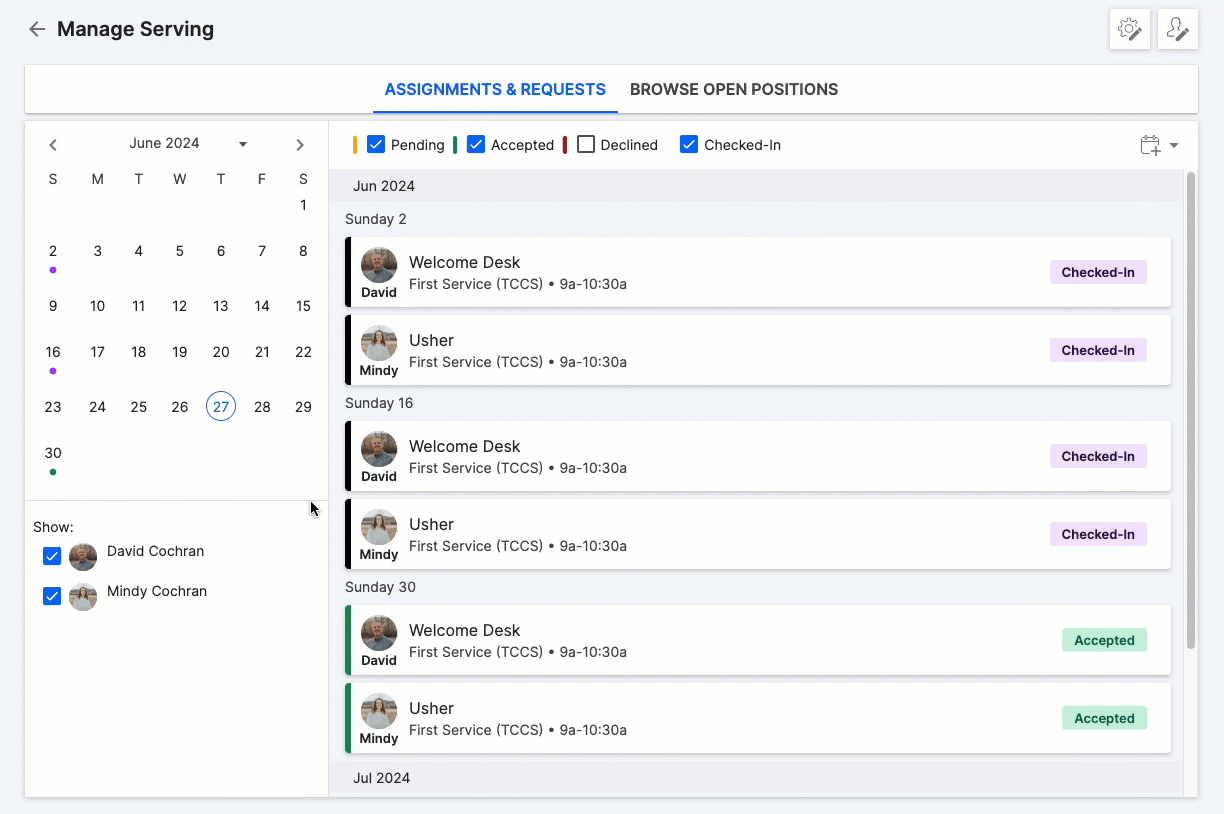This screenshot has height=814, width=1224.
Task: Select June 27 circled date
Action: point(221,406)
